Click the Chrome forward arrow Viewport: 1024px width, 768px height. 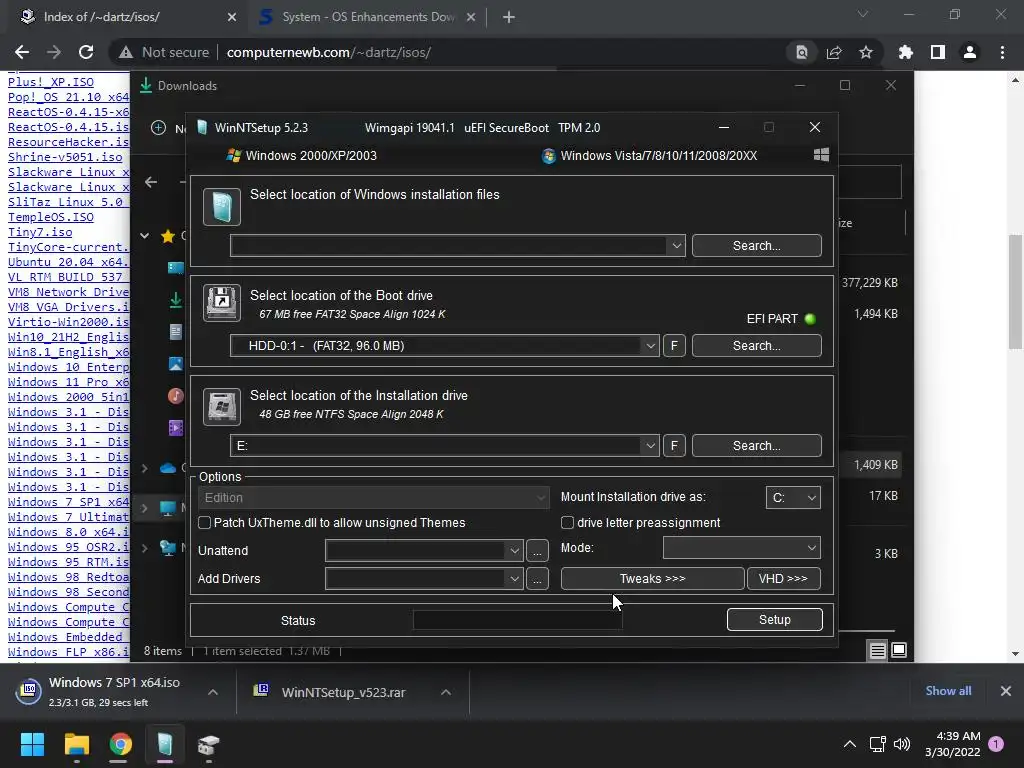pos(54,52)
